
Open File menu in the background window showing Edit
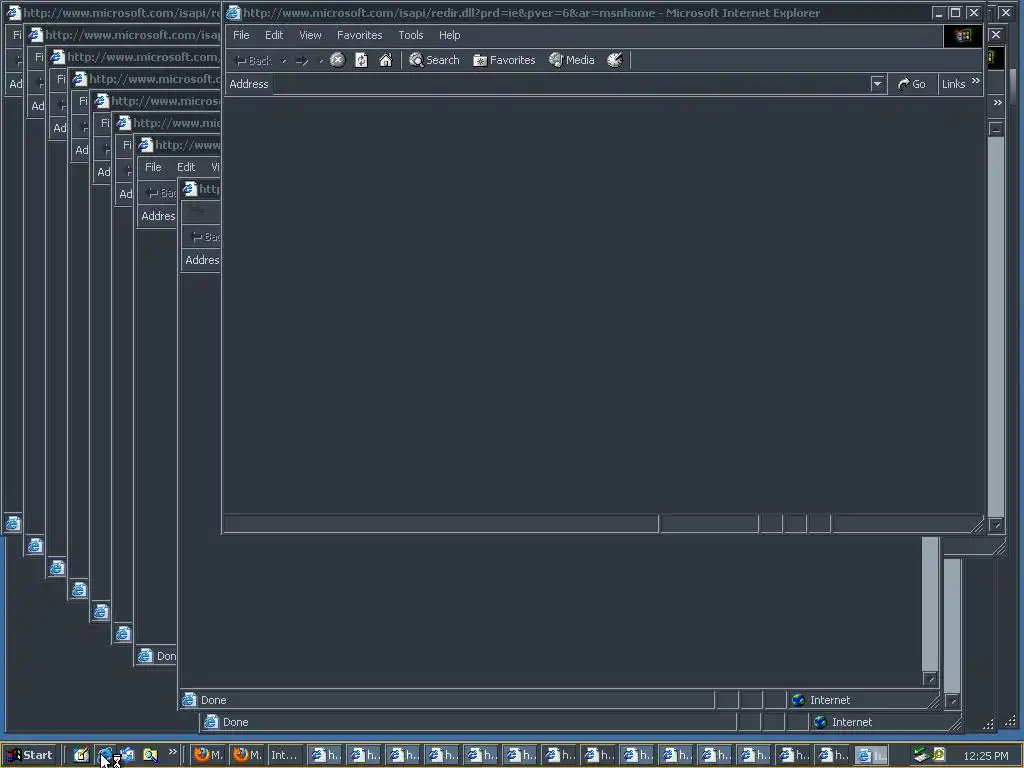coord(153,167)
